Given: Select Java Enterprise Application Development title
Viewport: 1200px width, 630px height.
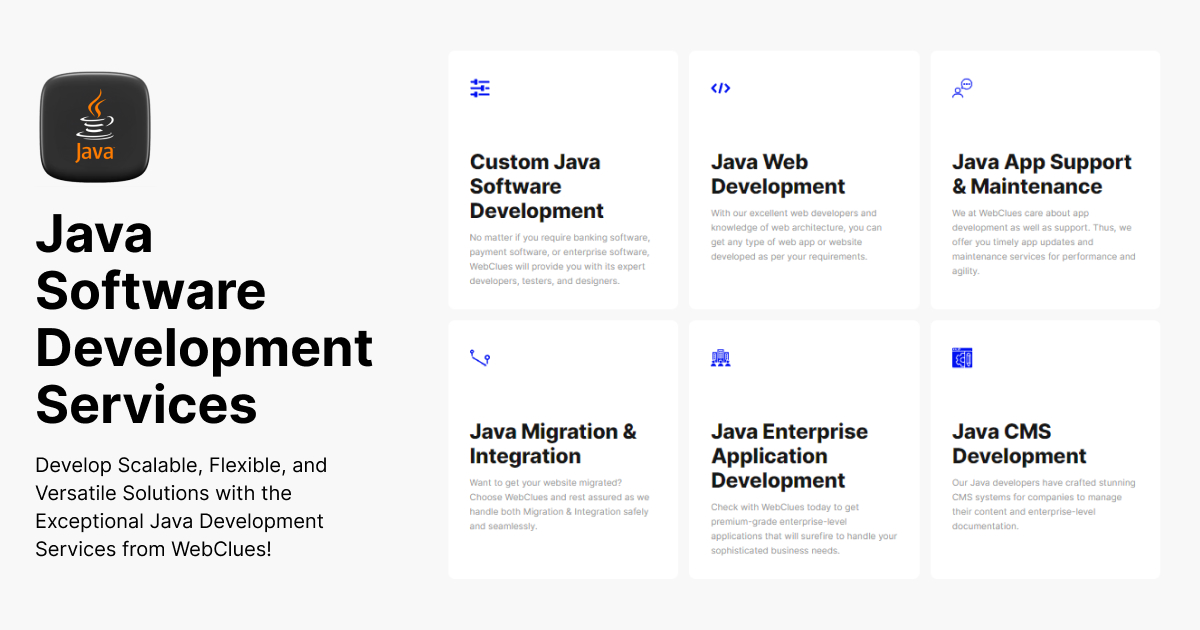Looking at the screenshot, I should click(789, 456).
